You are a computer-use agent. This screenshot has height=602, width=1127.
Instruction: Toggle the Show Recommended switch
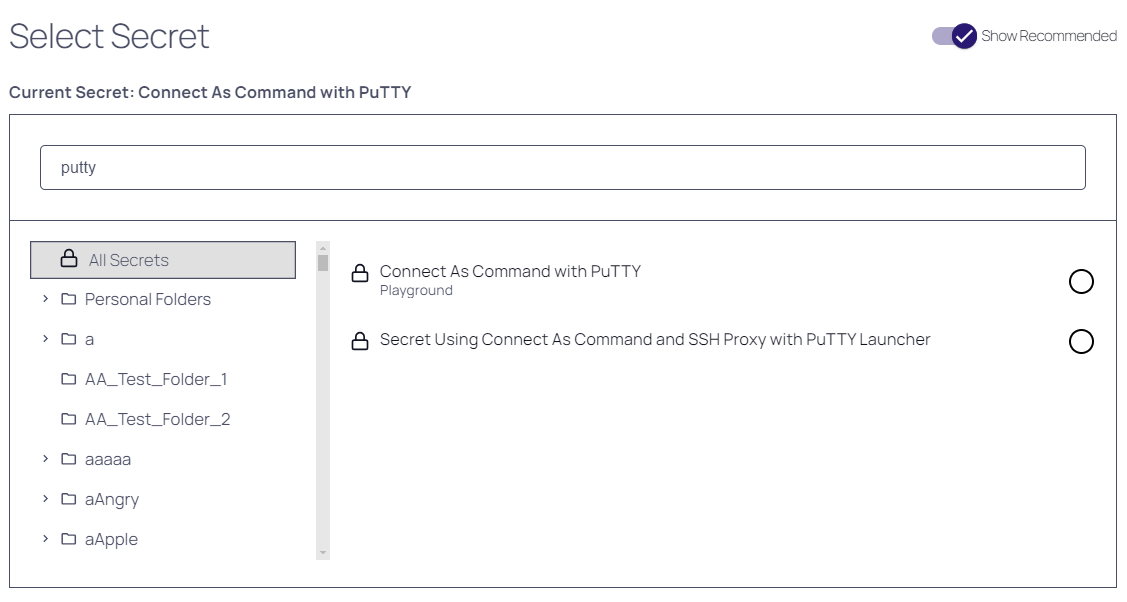click(954, 36)
